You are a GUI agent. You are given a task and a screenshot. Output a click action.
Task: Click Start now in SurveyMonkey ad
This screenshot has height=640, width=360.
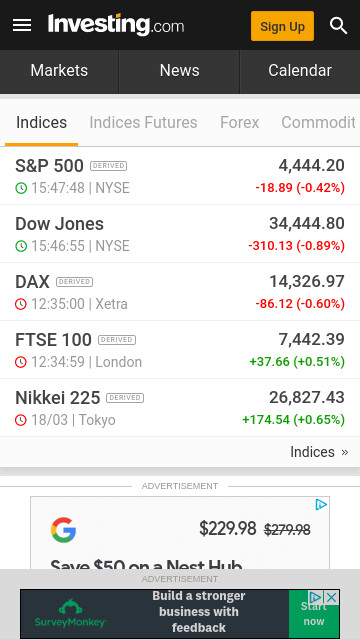(x=313, y=614)
